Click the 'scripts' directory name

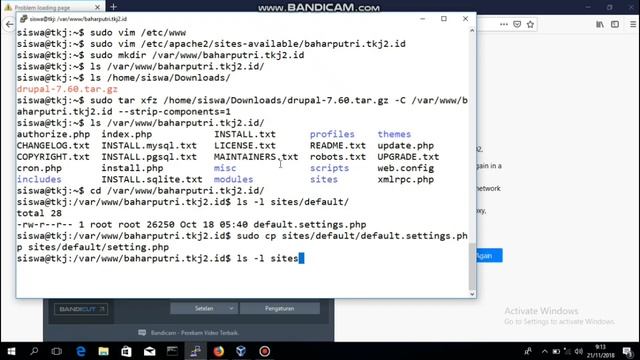coord(329,168)
